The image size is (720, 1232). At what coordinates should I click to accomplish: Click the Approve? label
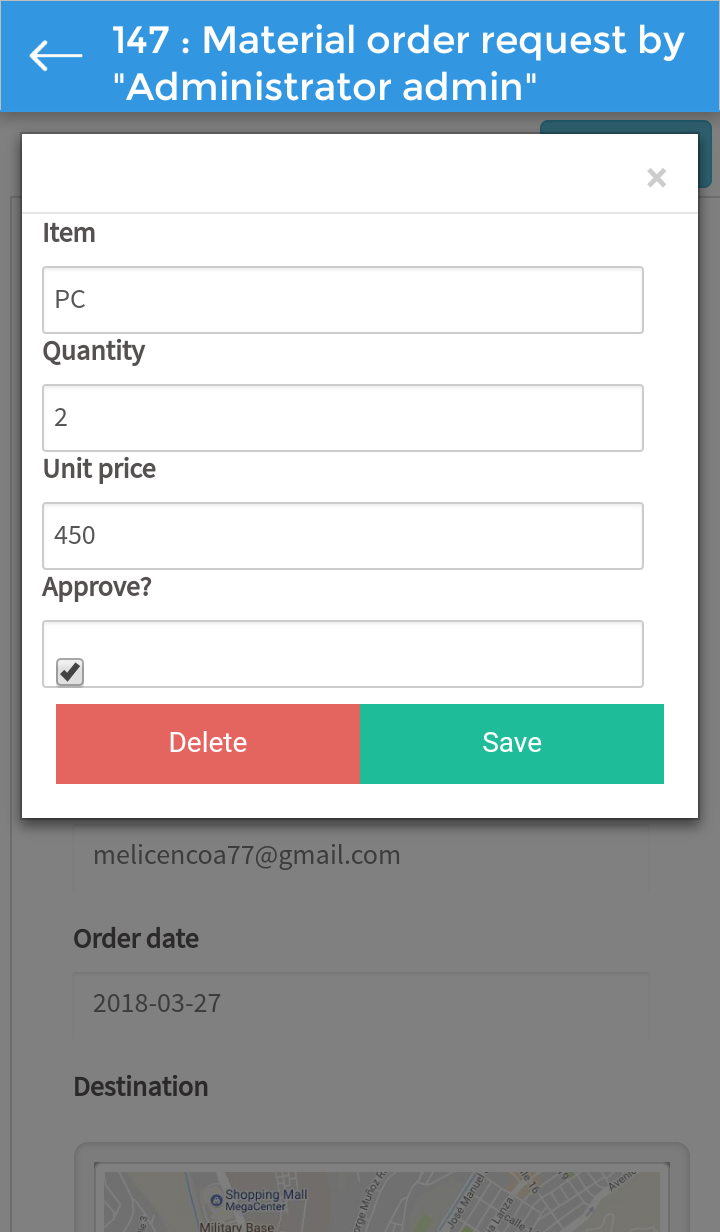point(97,587)
